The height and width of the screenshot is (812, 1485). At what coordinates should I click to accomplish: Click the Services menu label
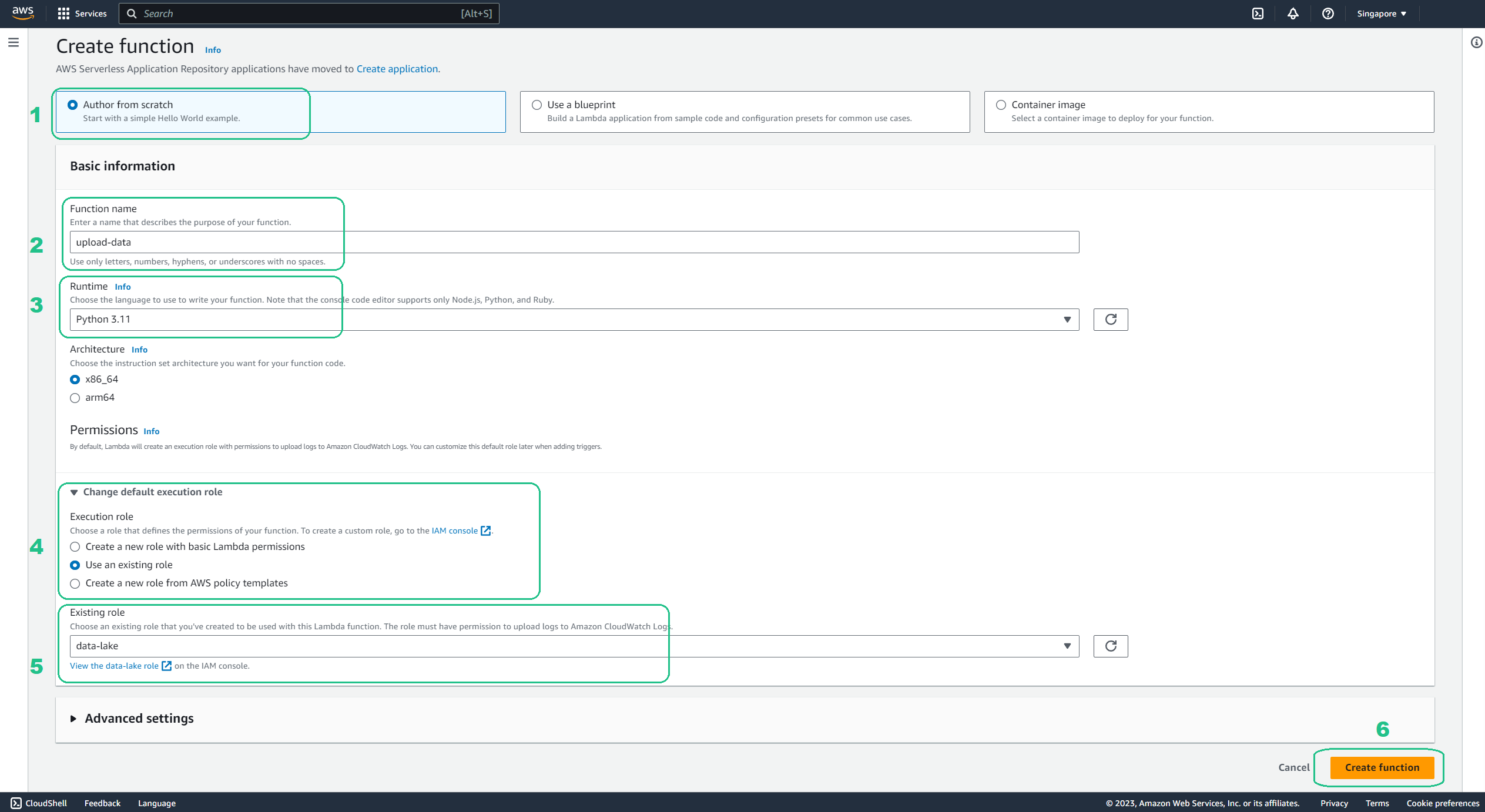click(x=90, y=14)
